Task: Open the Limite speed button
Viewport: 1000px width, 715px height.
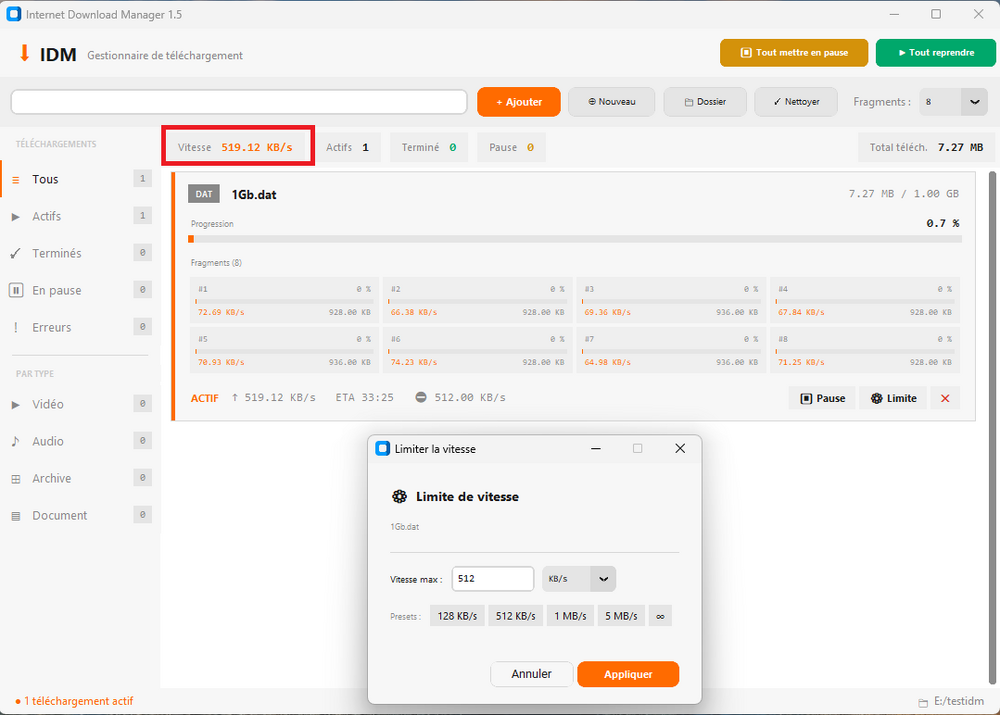Action: (893, 398)
